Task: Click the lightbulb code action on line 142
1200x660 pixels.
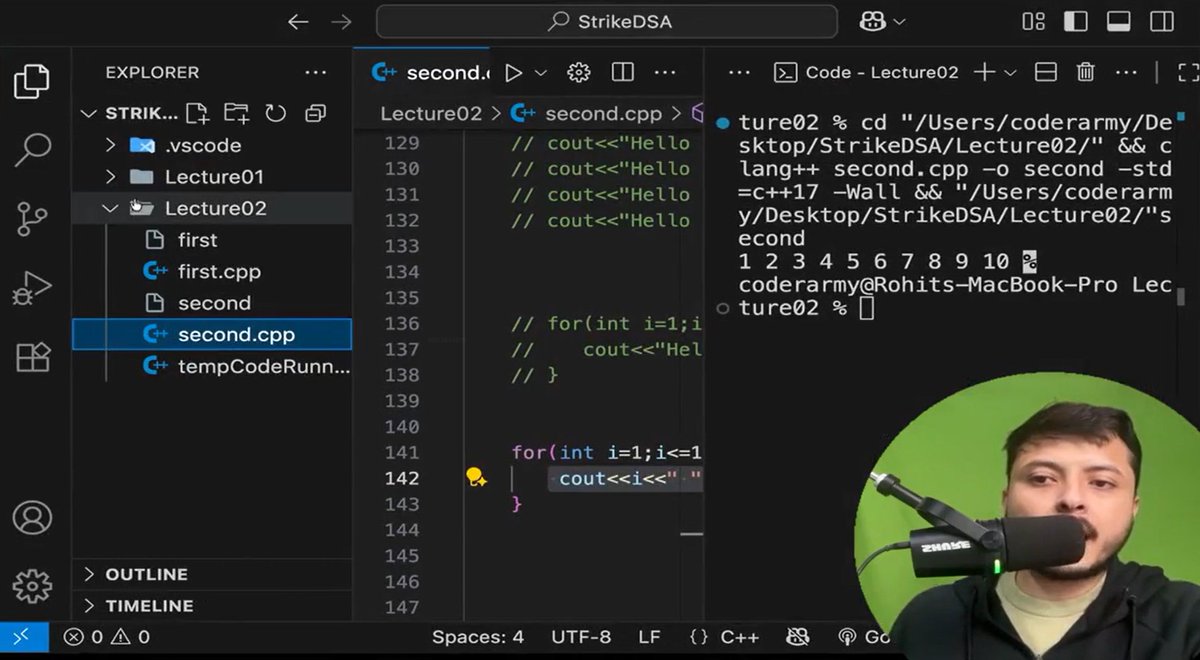Action: [x=476, y=478]
